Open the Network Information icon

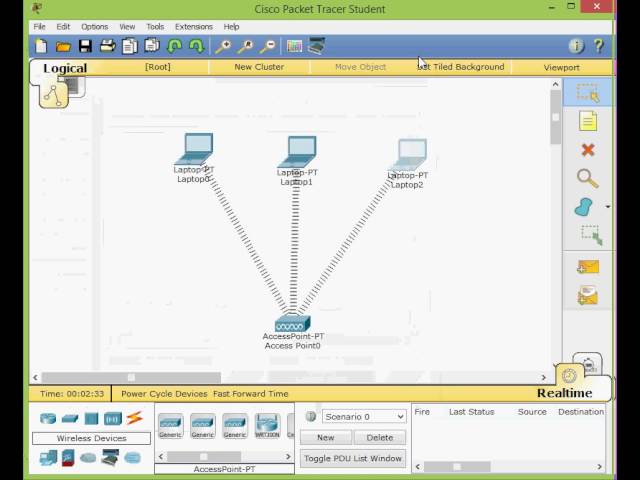click(576, 46)
